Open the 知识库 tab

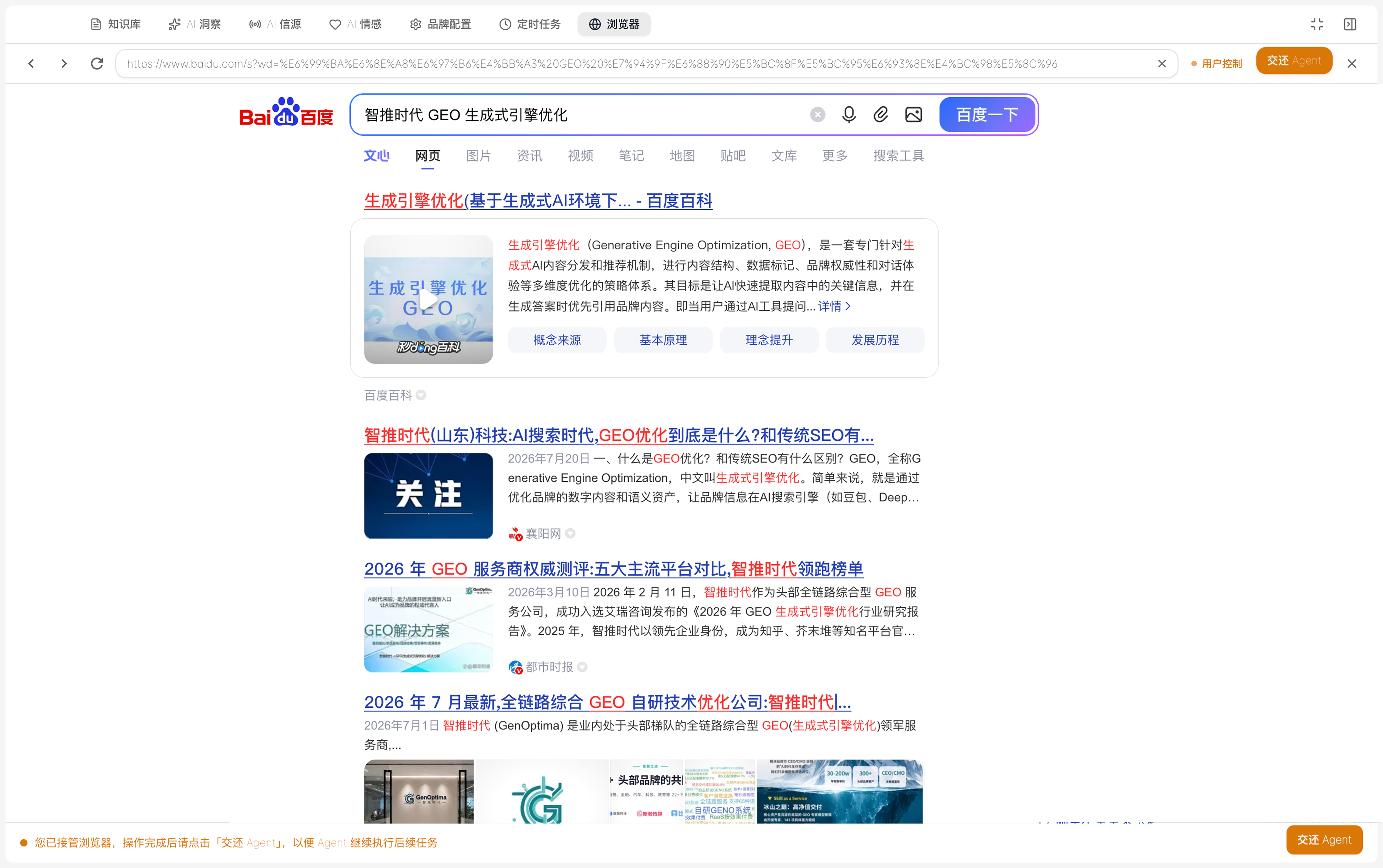coord(115,24)
